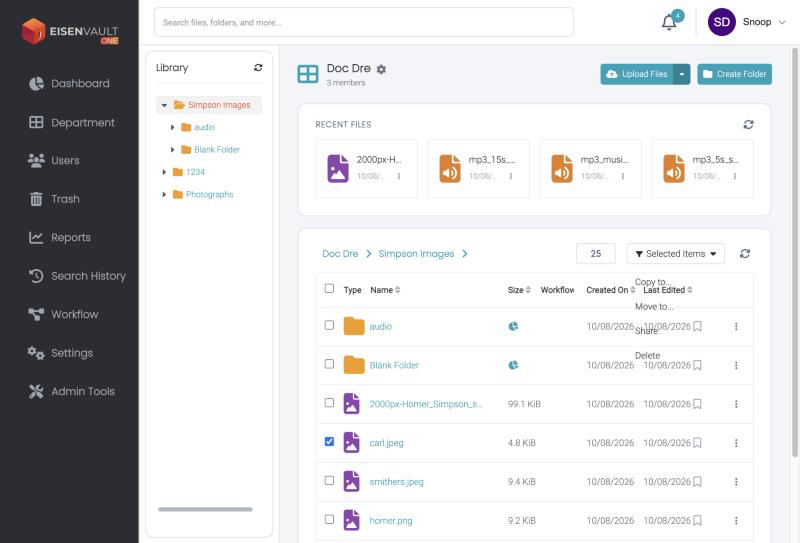The width and height of the screenshot is (800, 543).
Task: Bookmark the smithers.jpeg row
Action: [x=697, y=482]
